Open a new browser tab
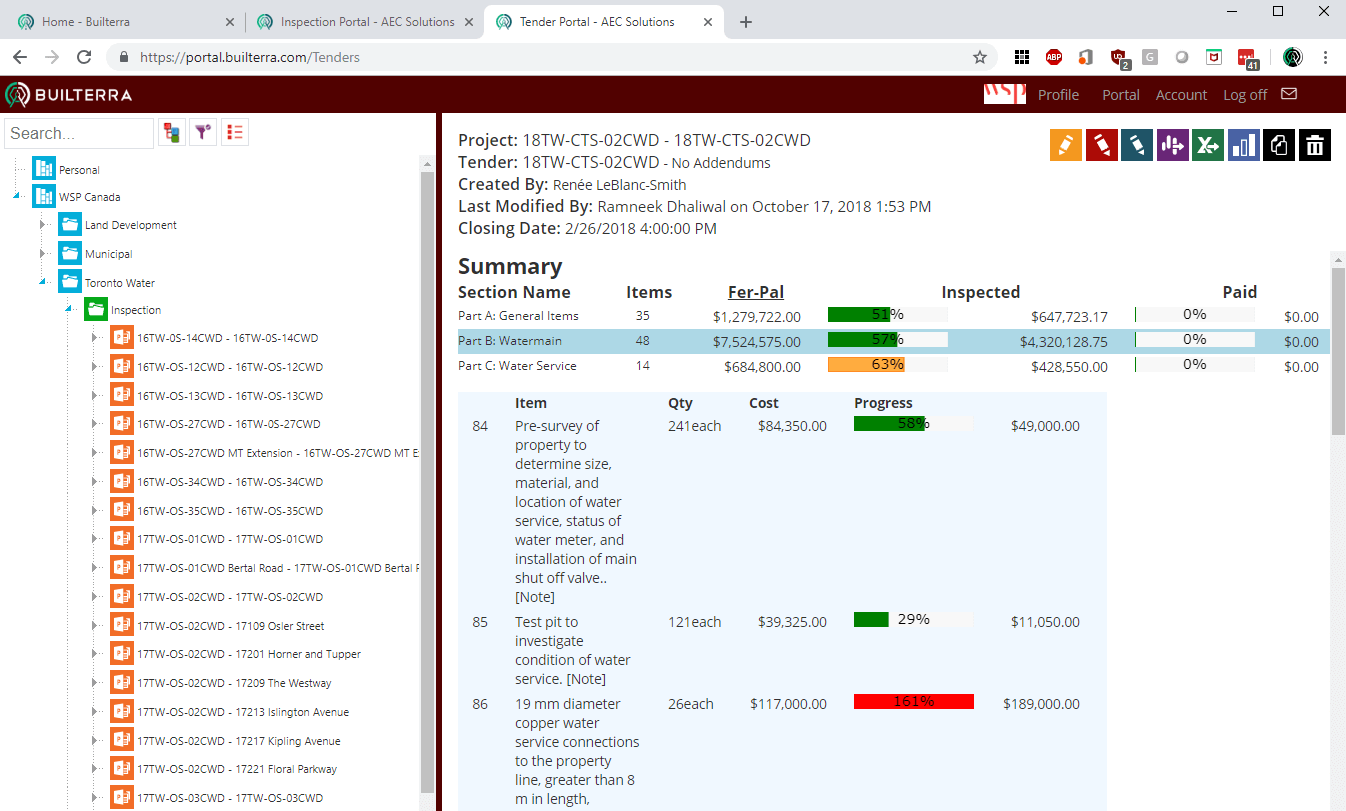Viewport: 1346px width, 811px height. pos(745,22)
